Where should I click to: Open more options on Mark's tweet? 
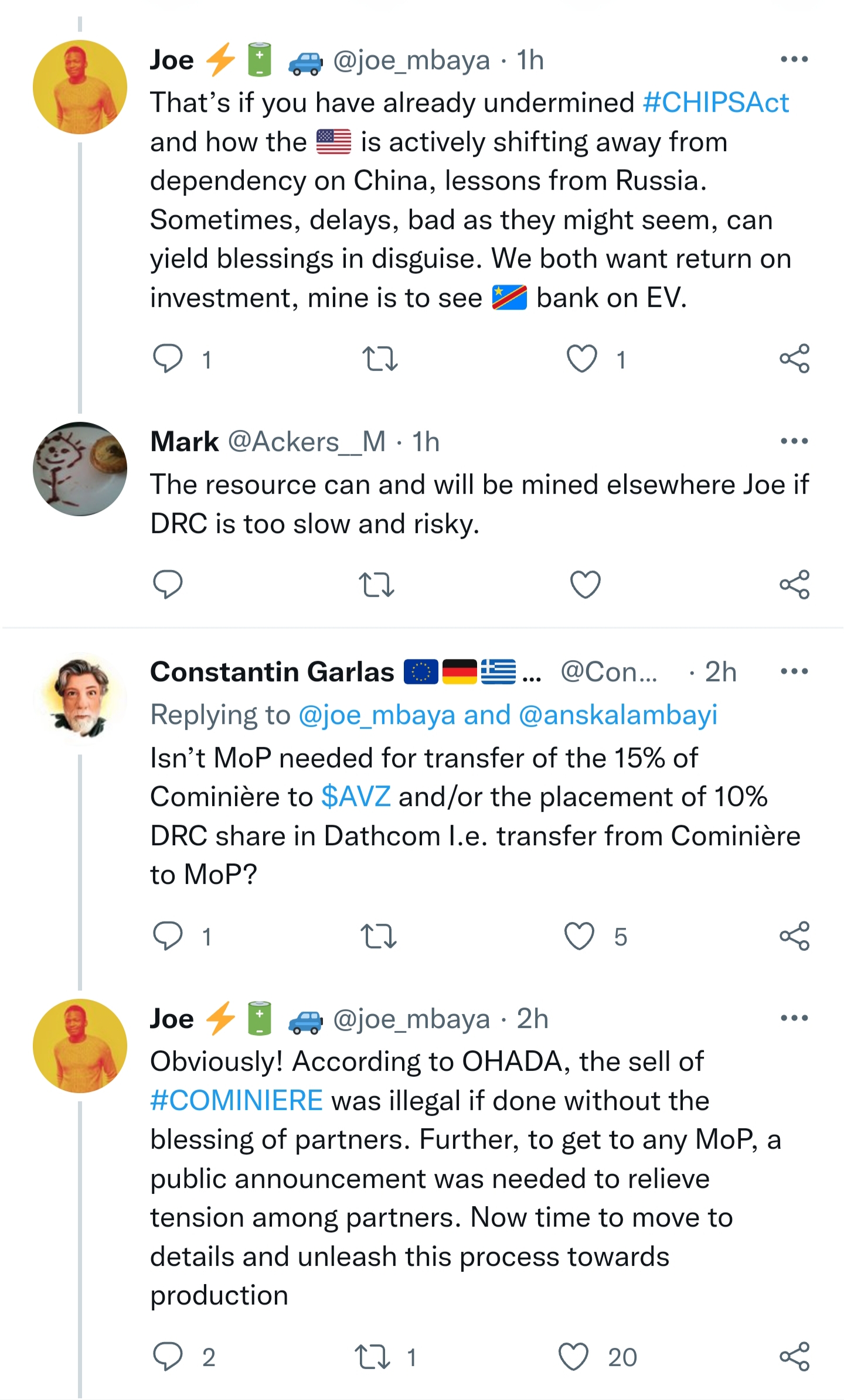click(x=794, y=441)
